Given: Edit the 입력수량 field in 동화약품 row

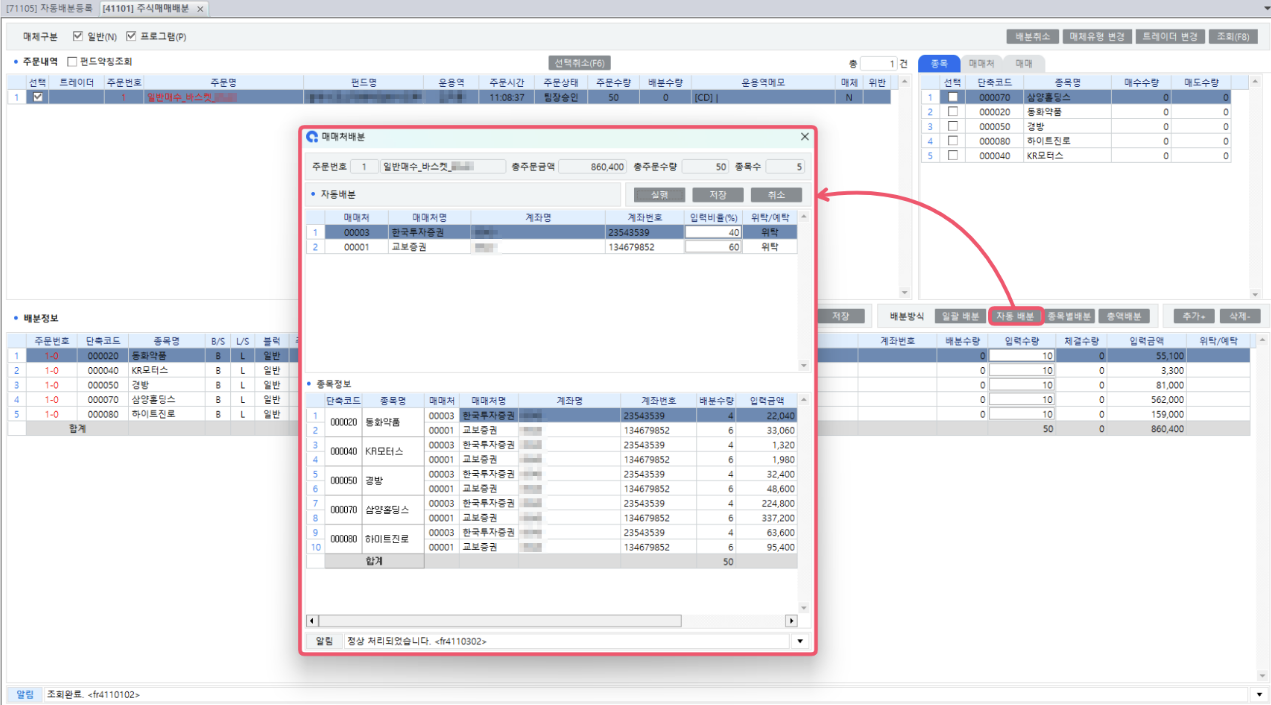Looking at the screenshot, I should pos(1021,355).
